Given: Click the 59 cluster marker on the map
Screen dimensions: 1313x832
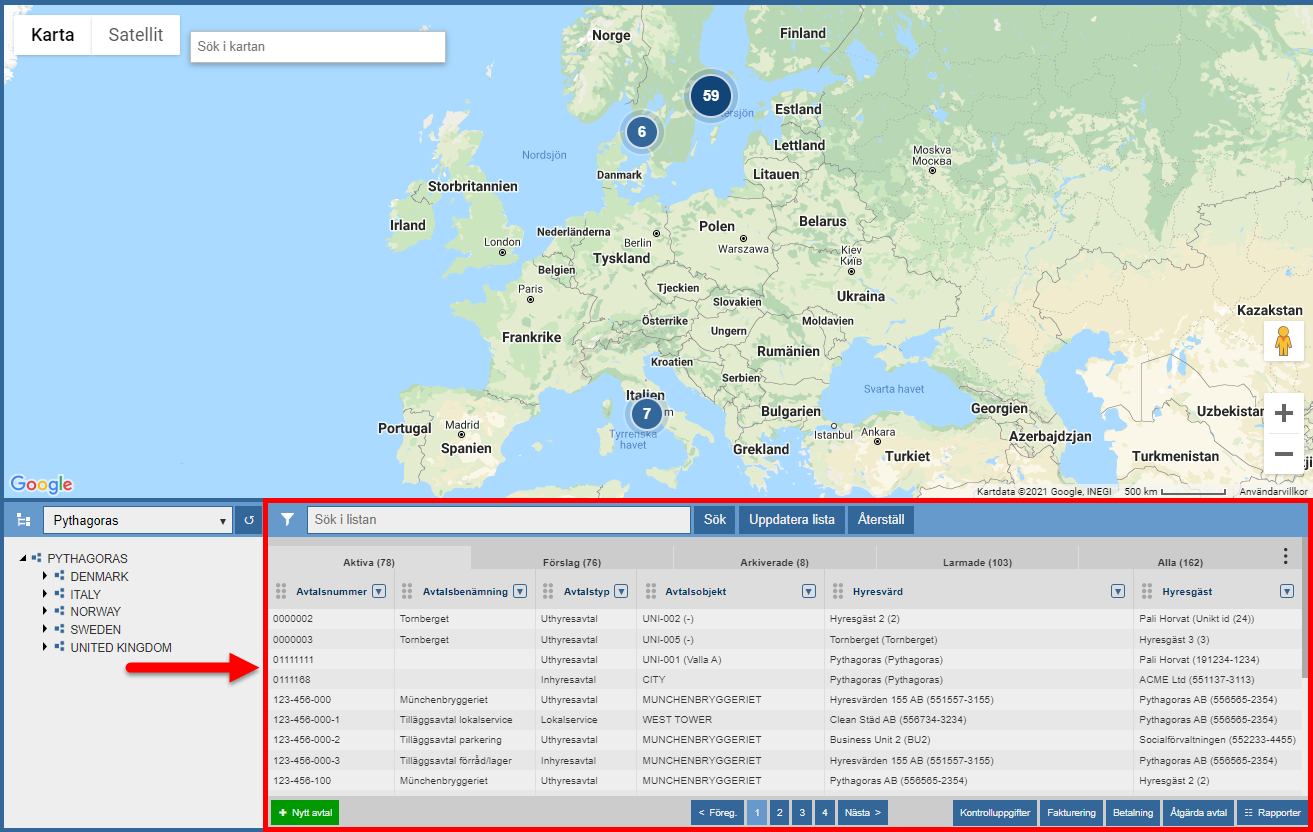Looking at the screenshot, I should point(711,96).
